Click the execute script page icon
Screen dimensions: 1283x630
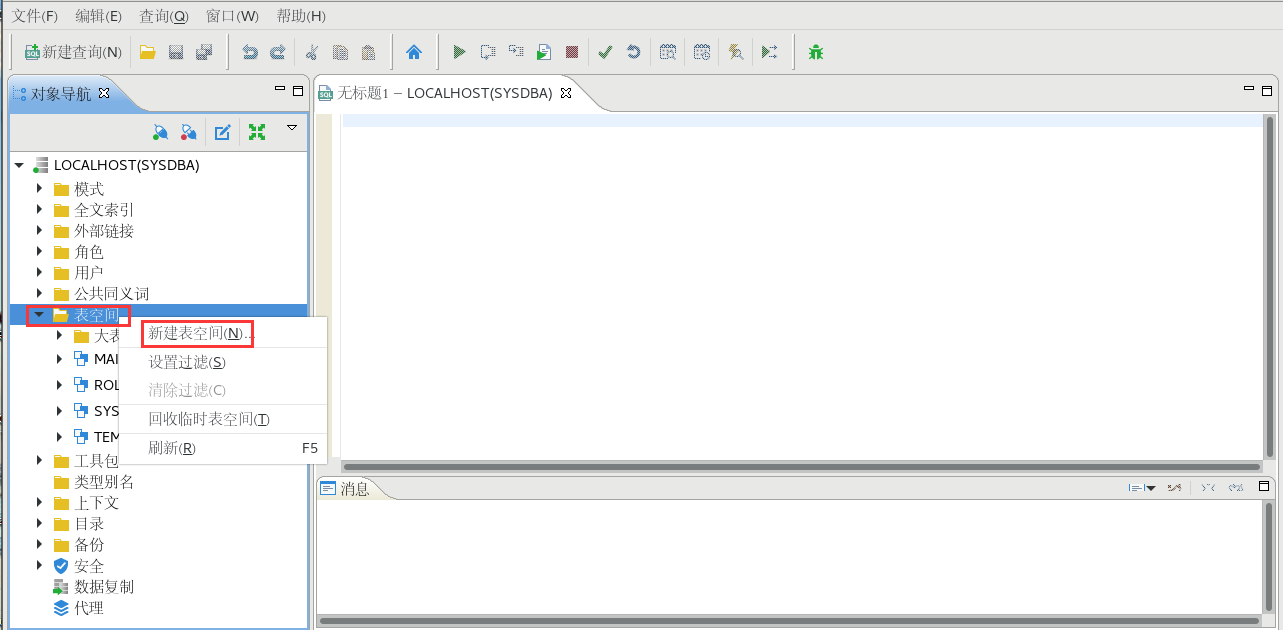point(544,52)
